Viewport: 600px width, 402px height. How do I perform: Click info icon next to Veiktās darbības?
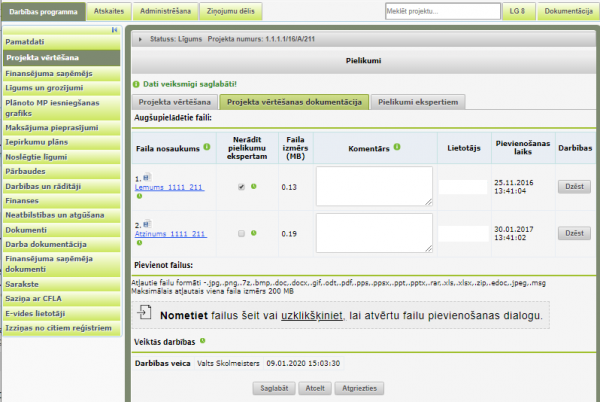click(202, 341)
